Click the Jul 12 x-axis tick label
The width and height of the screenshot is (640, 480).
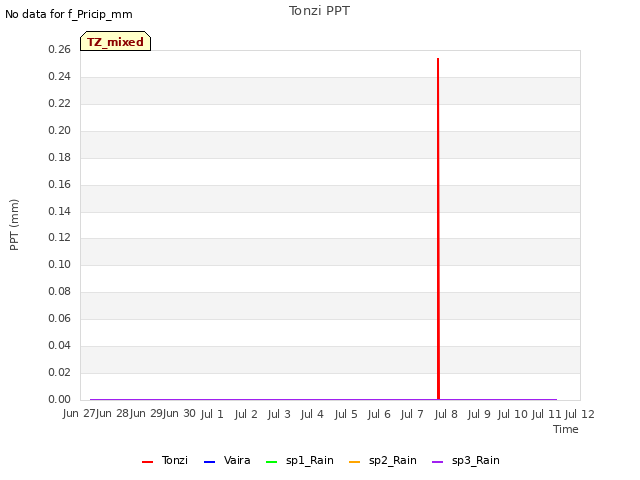pos(580,414)
